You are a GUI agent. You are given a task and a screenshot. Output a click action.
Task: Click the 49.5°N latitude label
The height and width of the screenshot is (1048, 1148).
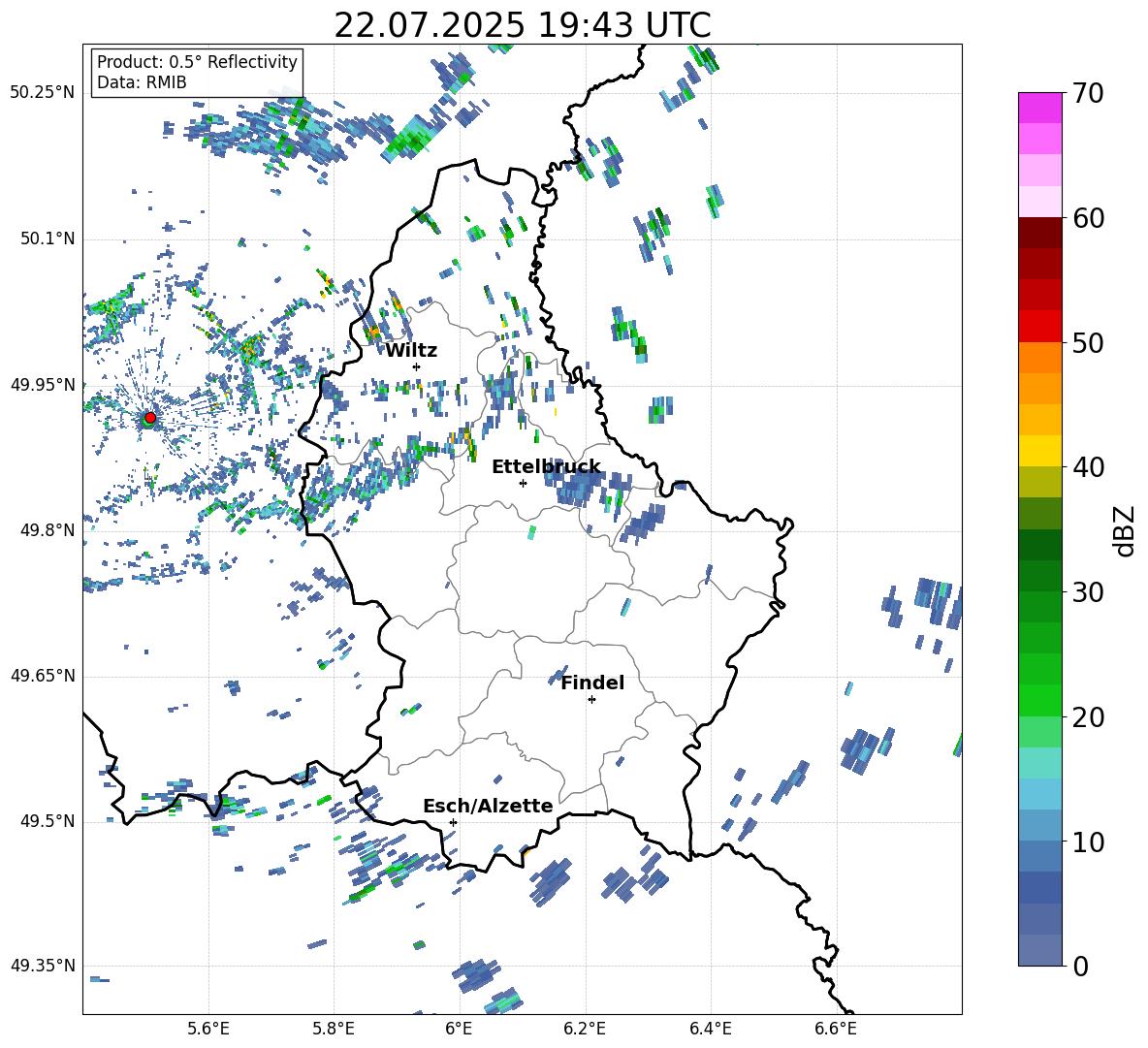tap(47, 821)
